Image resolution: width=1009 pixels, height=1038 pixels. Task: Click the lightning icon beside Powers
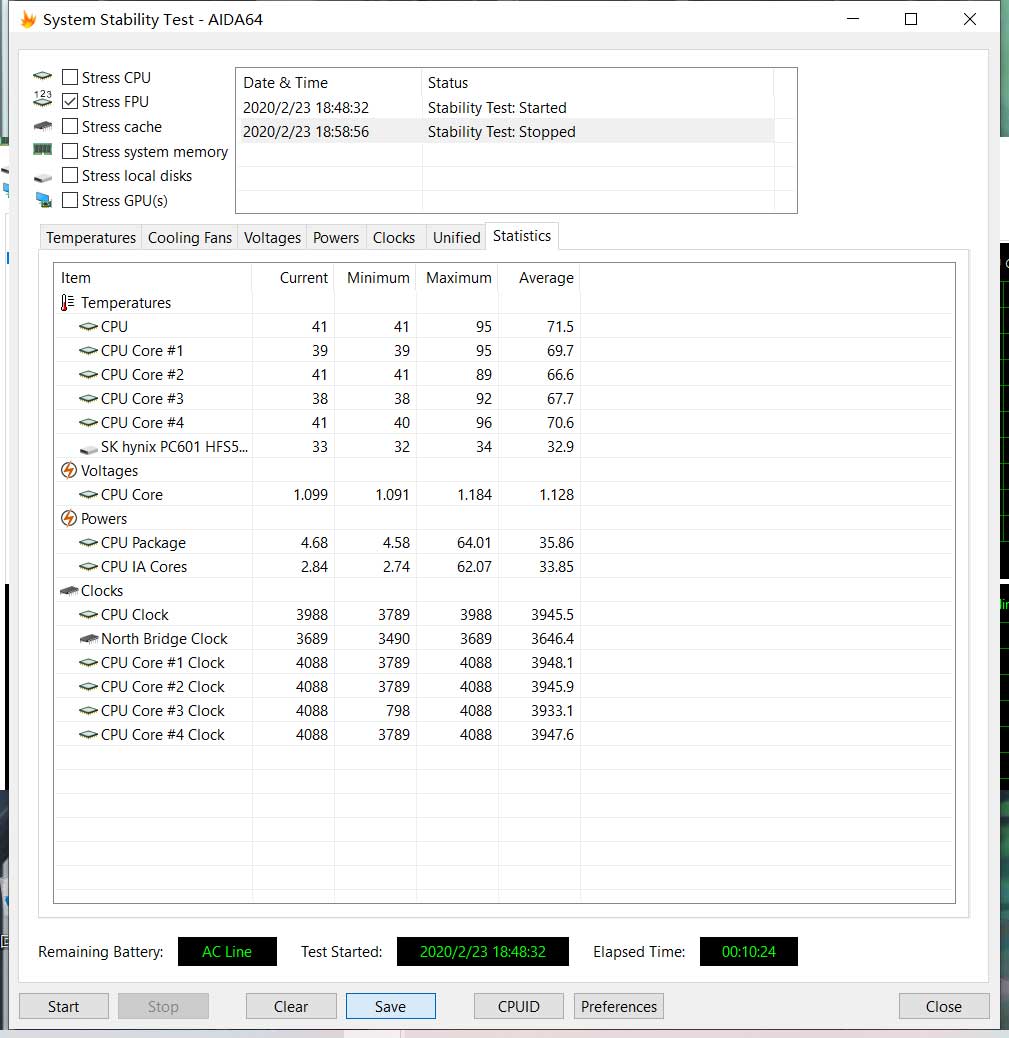(x=69, y=518)
